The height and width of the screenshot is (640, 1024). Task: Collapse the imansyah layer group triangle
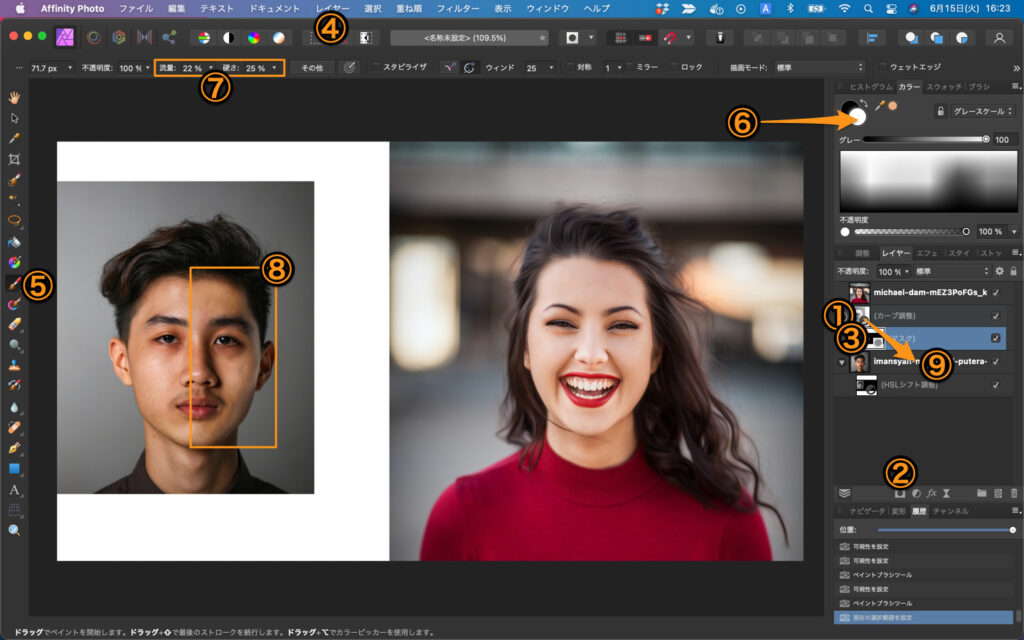coord(842,362)
